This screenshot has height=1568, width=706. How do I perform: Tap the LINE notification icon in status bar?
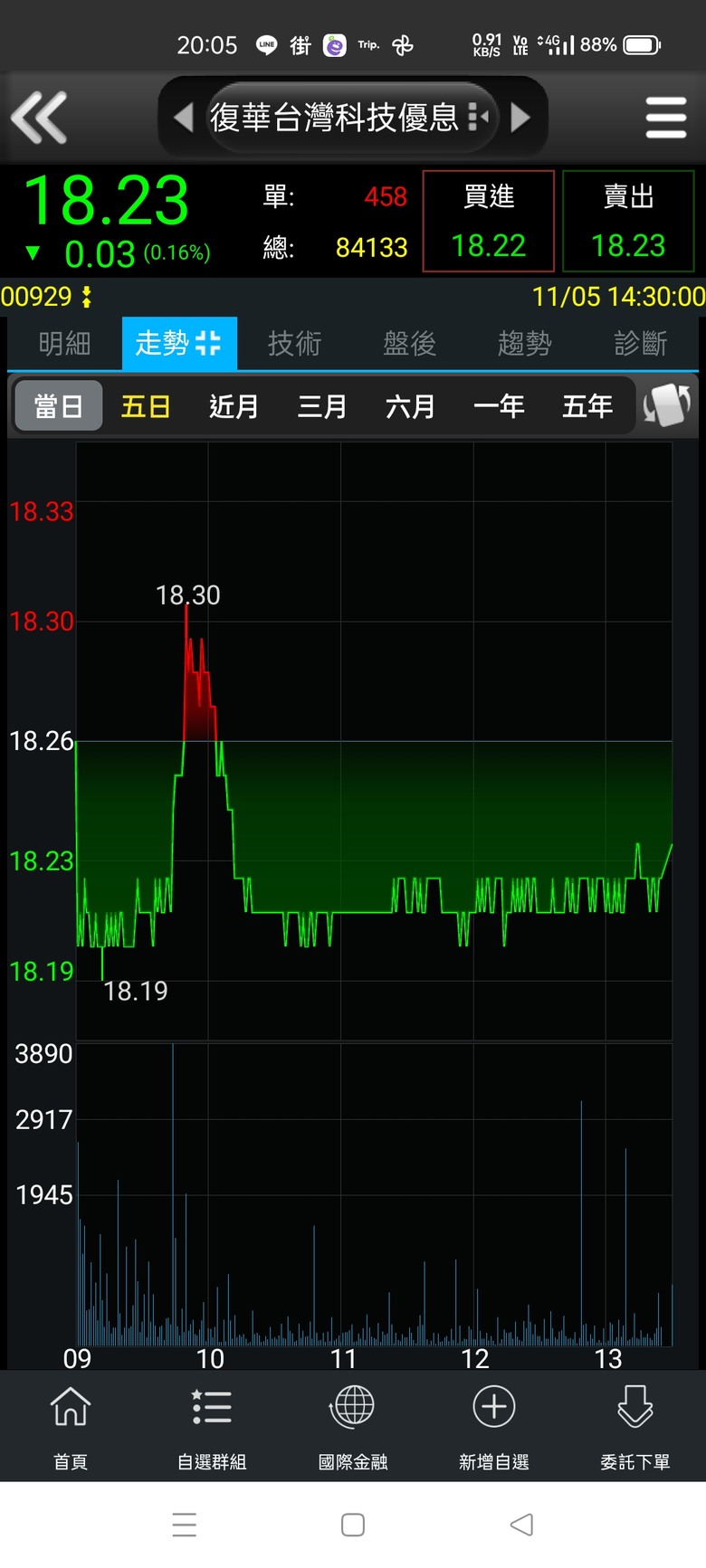[266, 44]
